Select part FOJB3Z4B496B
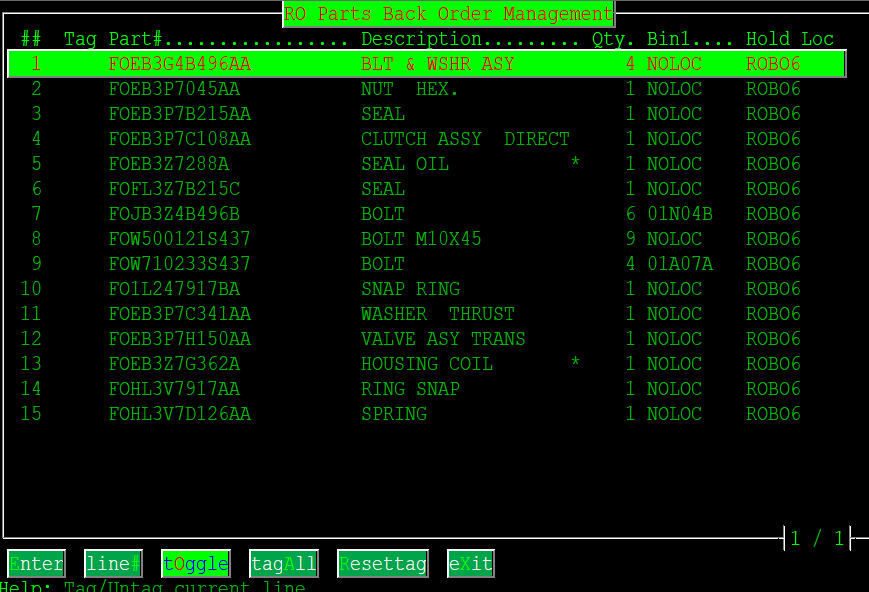 pyautogui.click(x=174, y=213)
